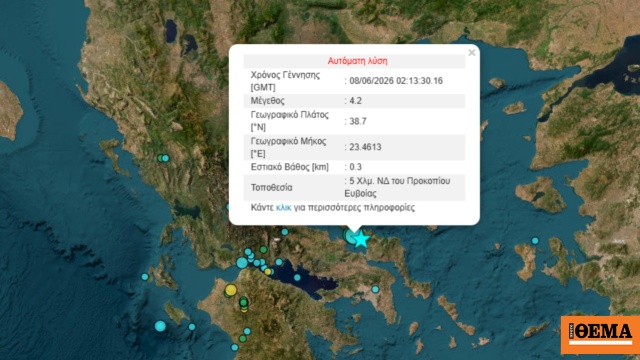Close the earthquake info popup
640x360 pixels.
click(471, 53)
